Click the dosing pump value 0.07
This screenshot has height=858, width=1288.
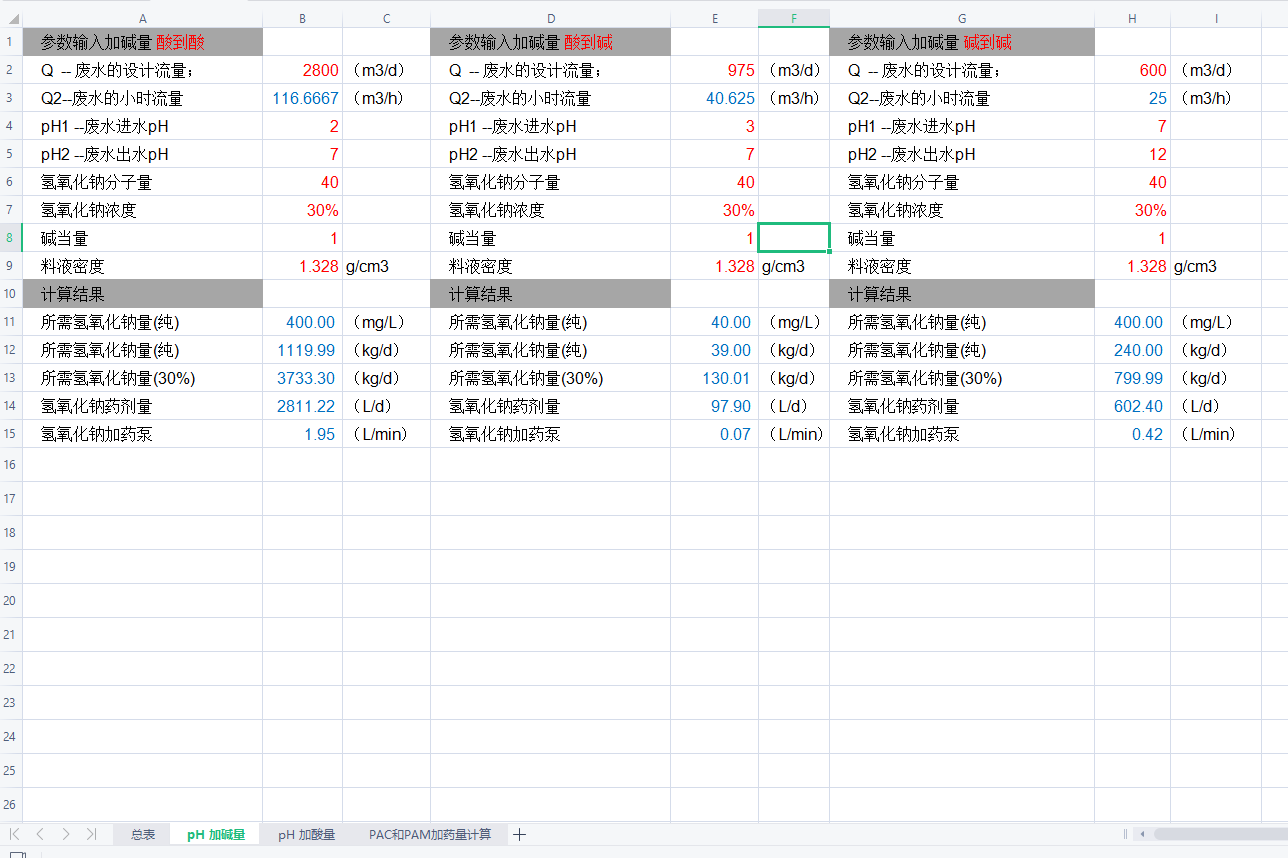714,434
